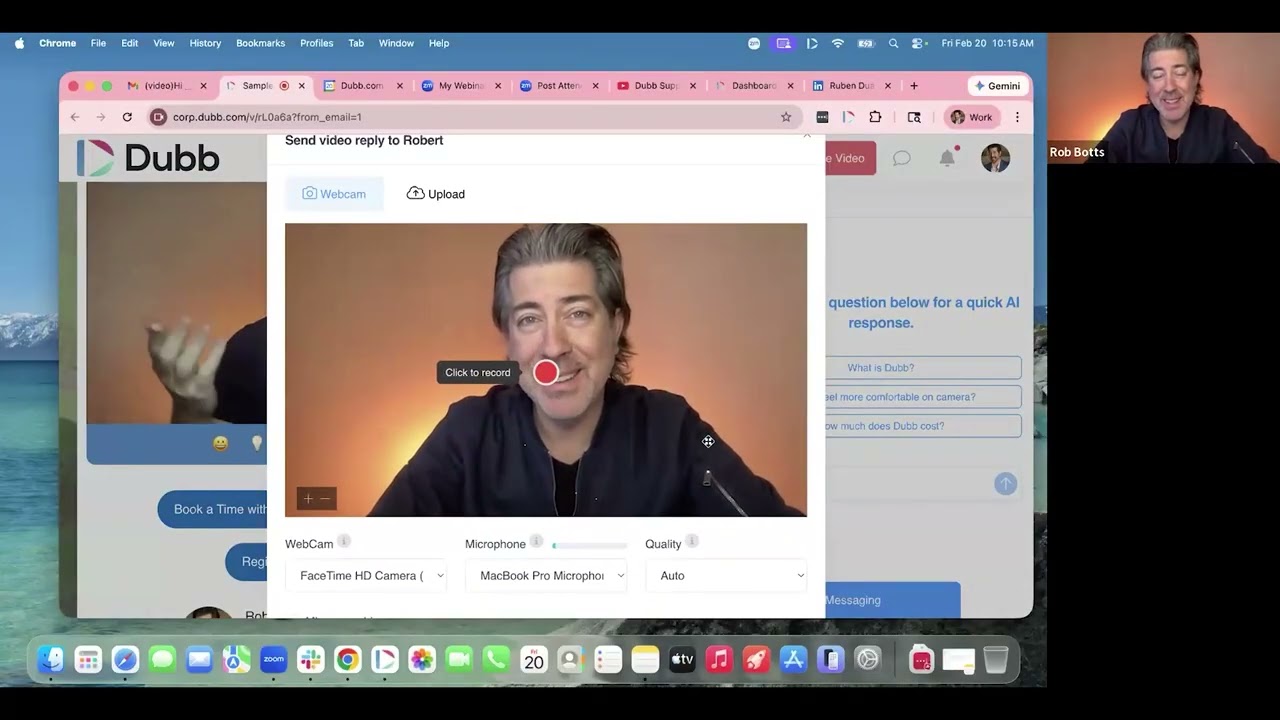Open the Chrome extensions puzzle icon
This screenshot has height=720, width=1280.
click(875, 117)
